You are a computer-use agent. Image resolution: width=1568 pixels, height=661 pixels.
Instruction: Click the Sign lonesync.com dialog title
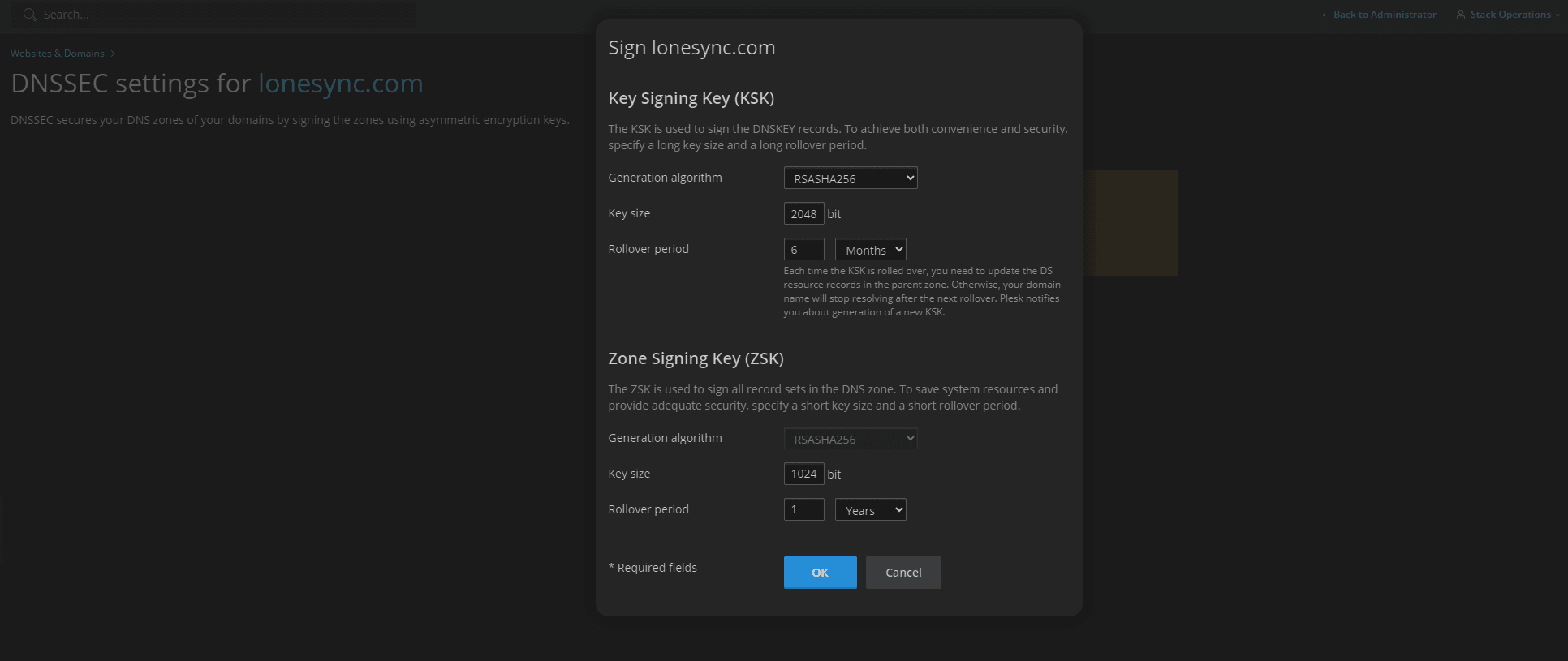click(x=691, y=48)
